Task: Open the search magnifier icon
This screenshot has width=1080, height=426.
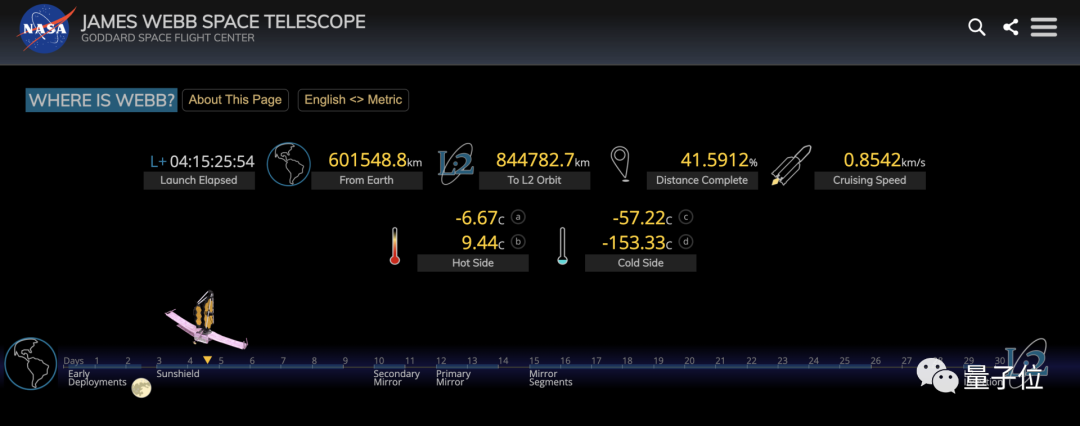Action: (977, 27)
